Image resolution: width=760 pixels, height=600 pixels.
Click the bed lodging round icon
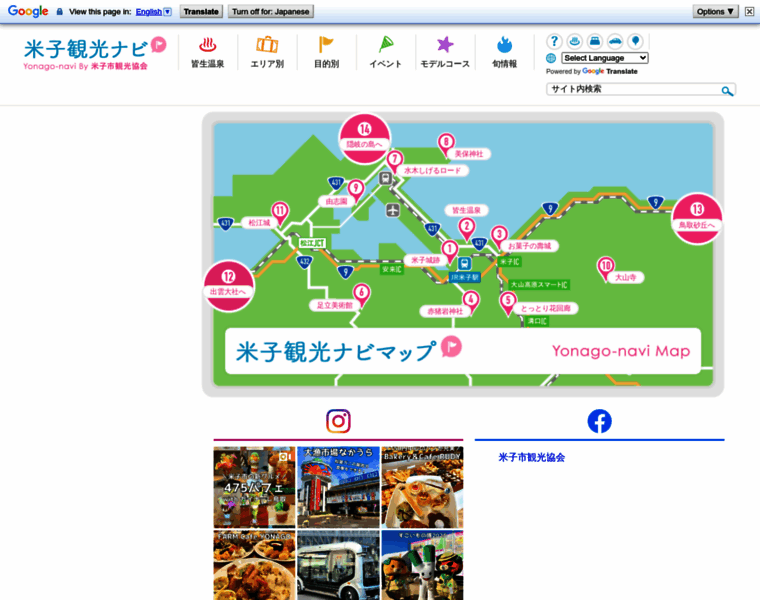pyautogui.click(x=595, y=41)
